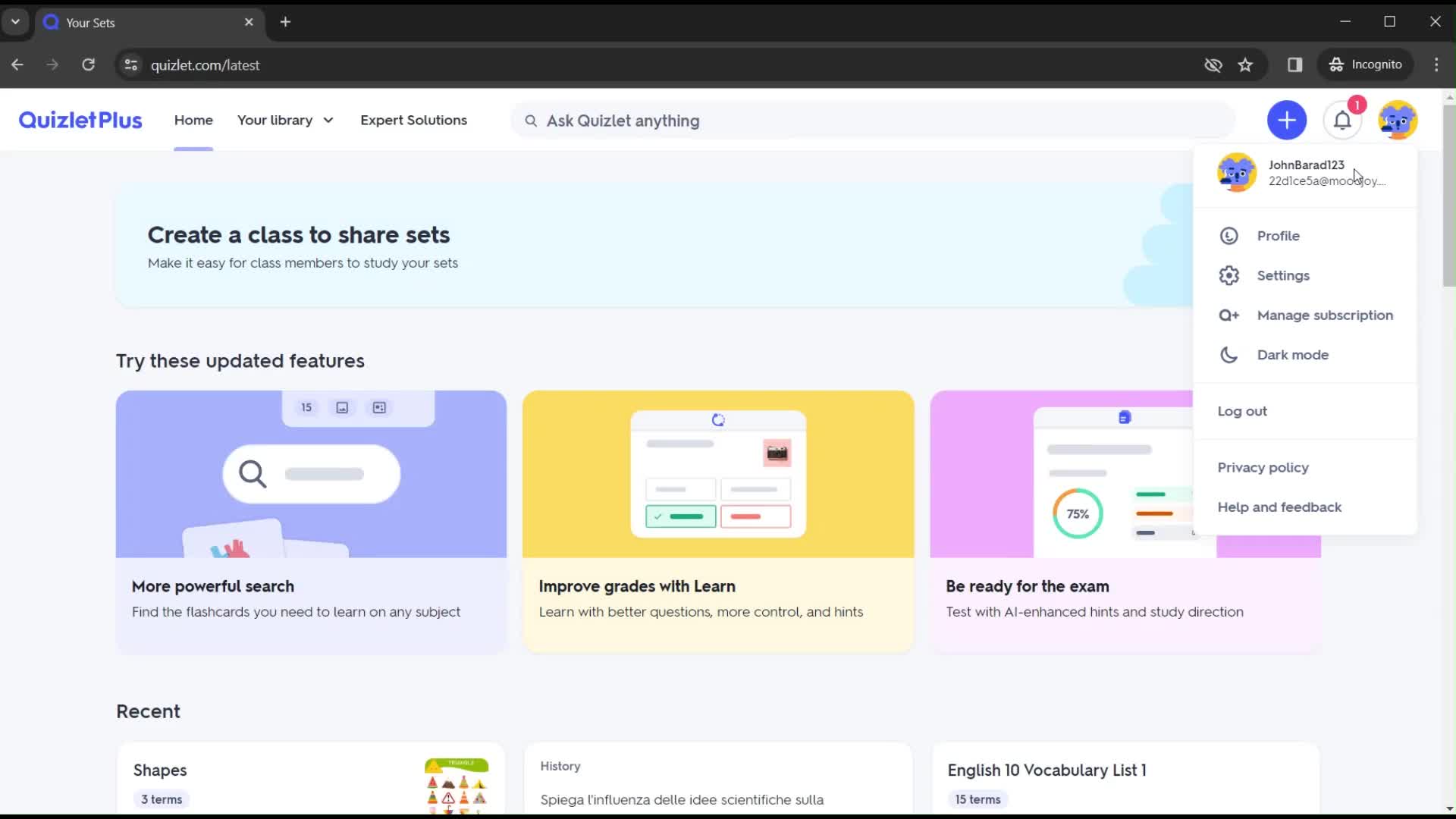The width and height of the screenshot is (1456, 819).
Task: Open the user profile avatar icon
Action: pos(1398,120)
